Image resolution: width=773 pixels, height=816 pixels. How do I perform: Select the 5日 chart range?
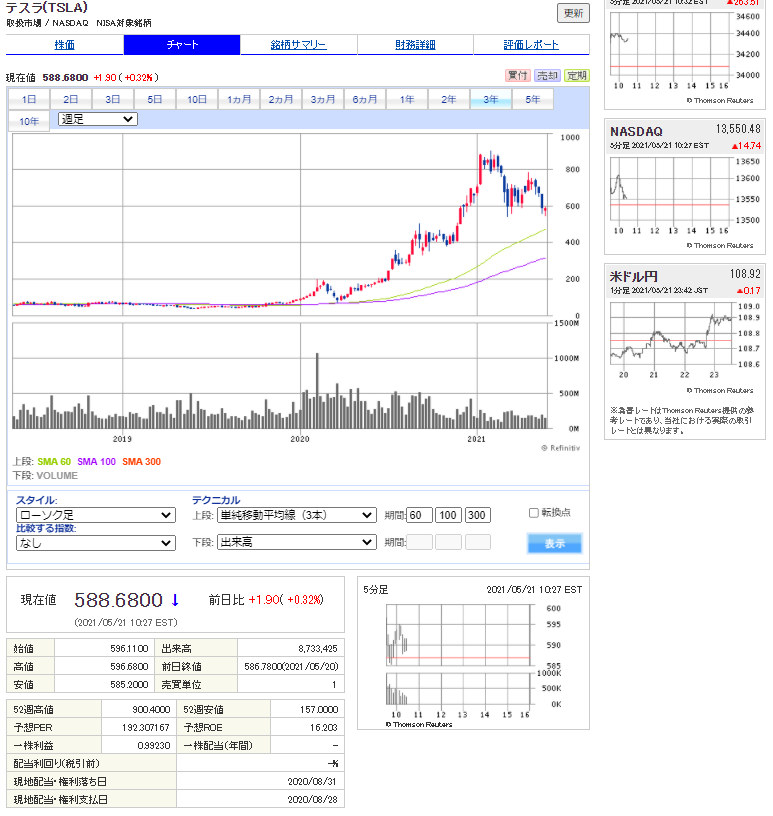[155, 99]
